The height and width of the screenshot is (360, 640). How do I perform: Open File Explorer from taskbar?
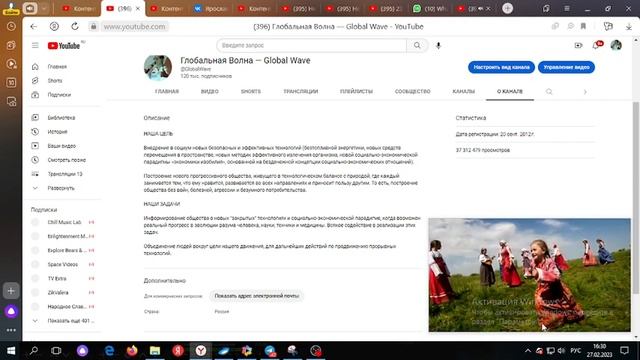click(155, 351)
